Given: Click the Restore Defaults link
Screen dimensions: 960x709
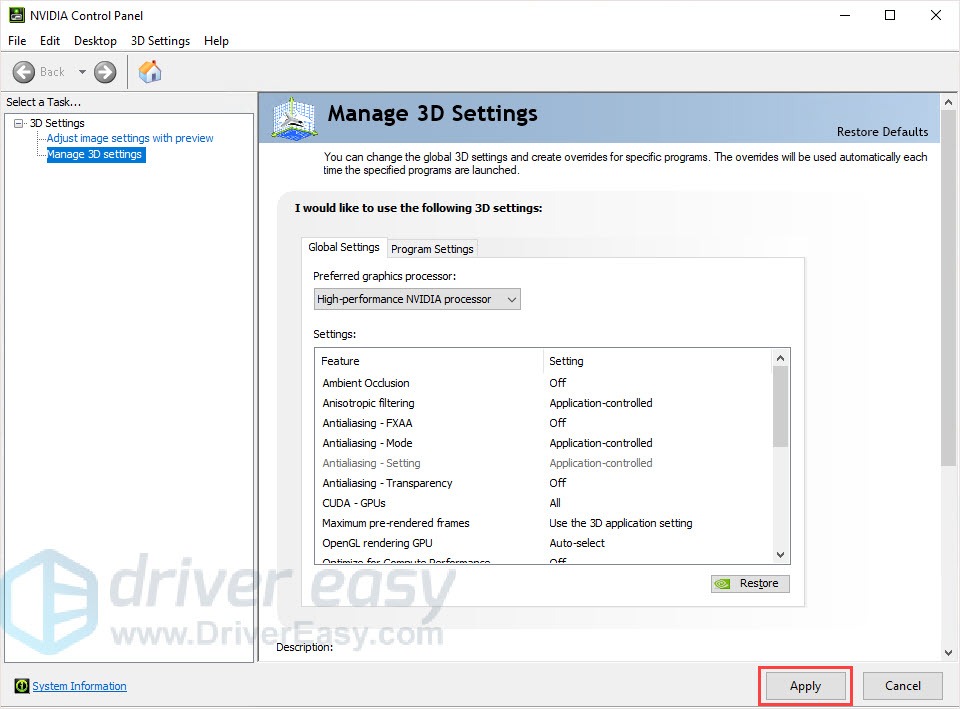Looking at the screenshot, I should tap(882, 132).
